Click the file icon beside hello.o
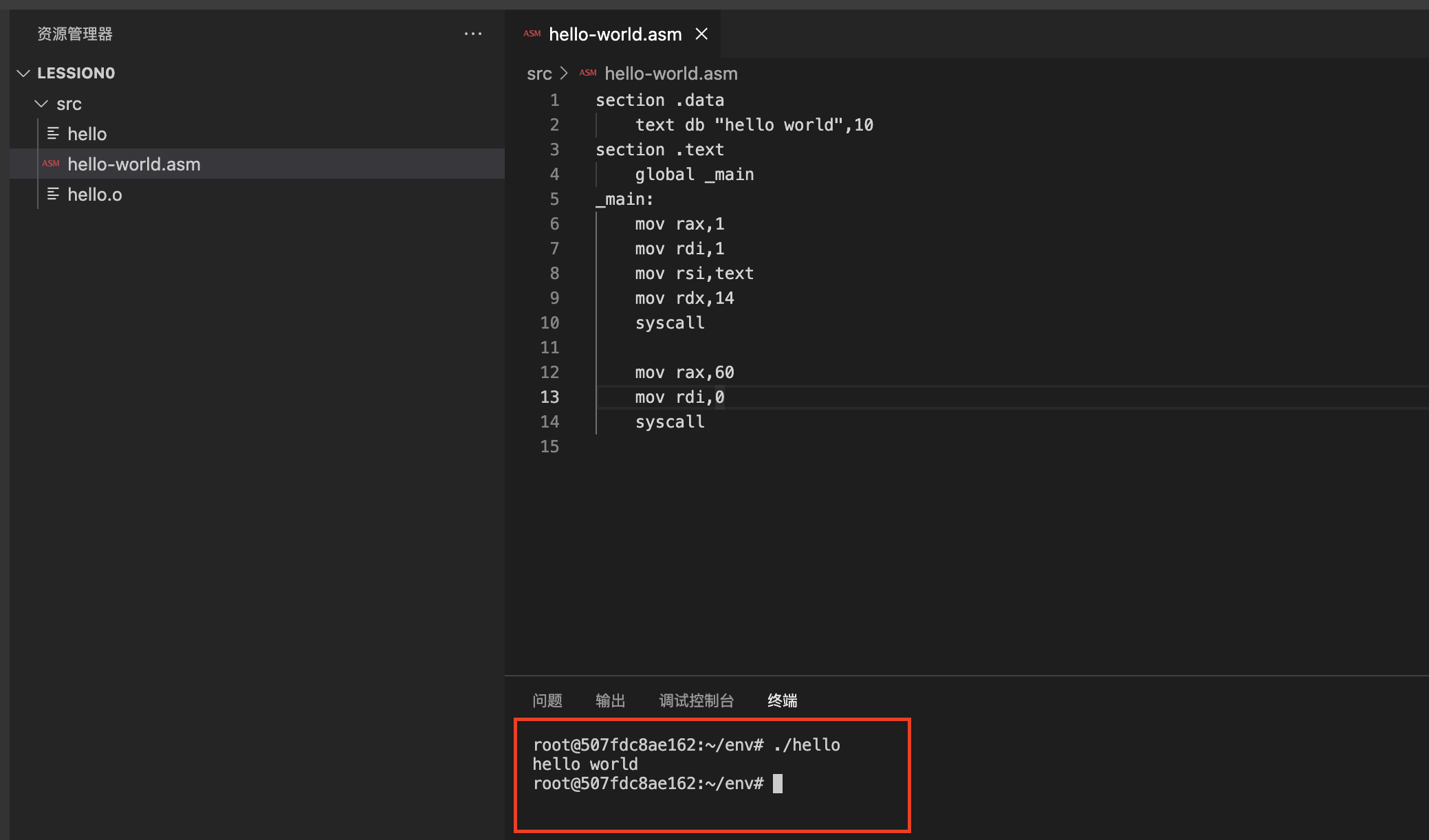The image size is (1429, 840). [53, 194]
